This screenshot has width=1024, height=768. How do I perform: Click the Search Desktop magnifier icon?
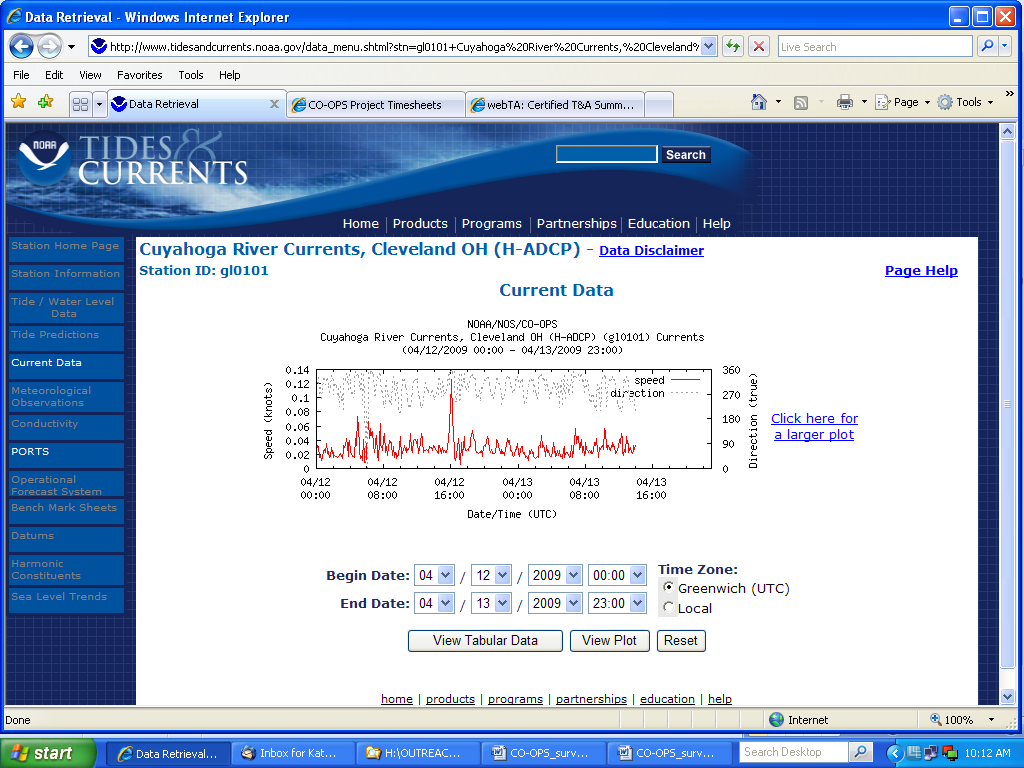pos(860,752)
